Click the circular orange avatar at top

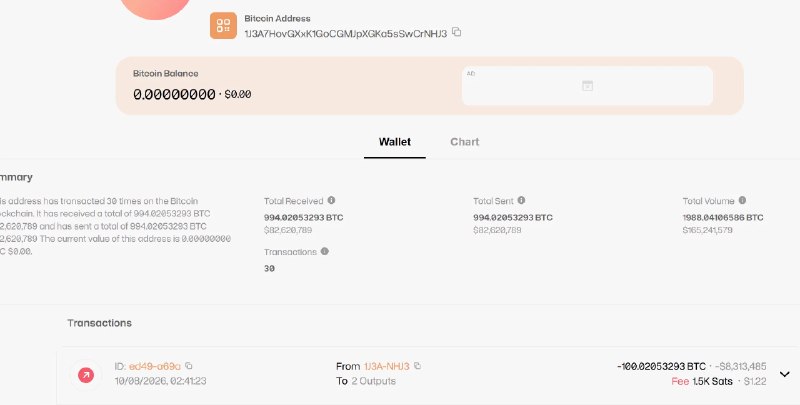(155, 5)
